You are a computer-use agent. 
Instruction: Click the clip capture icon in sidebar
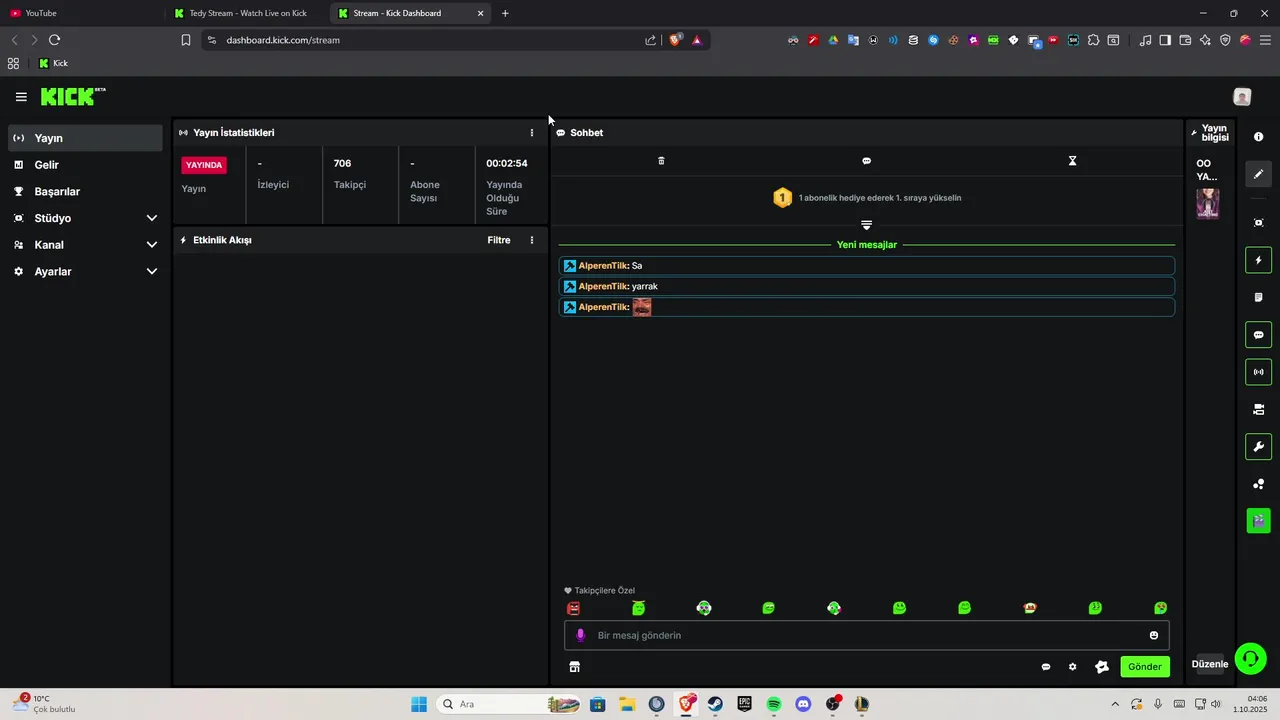point(1258,222)
